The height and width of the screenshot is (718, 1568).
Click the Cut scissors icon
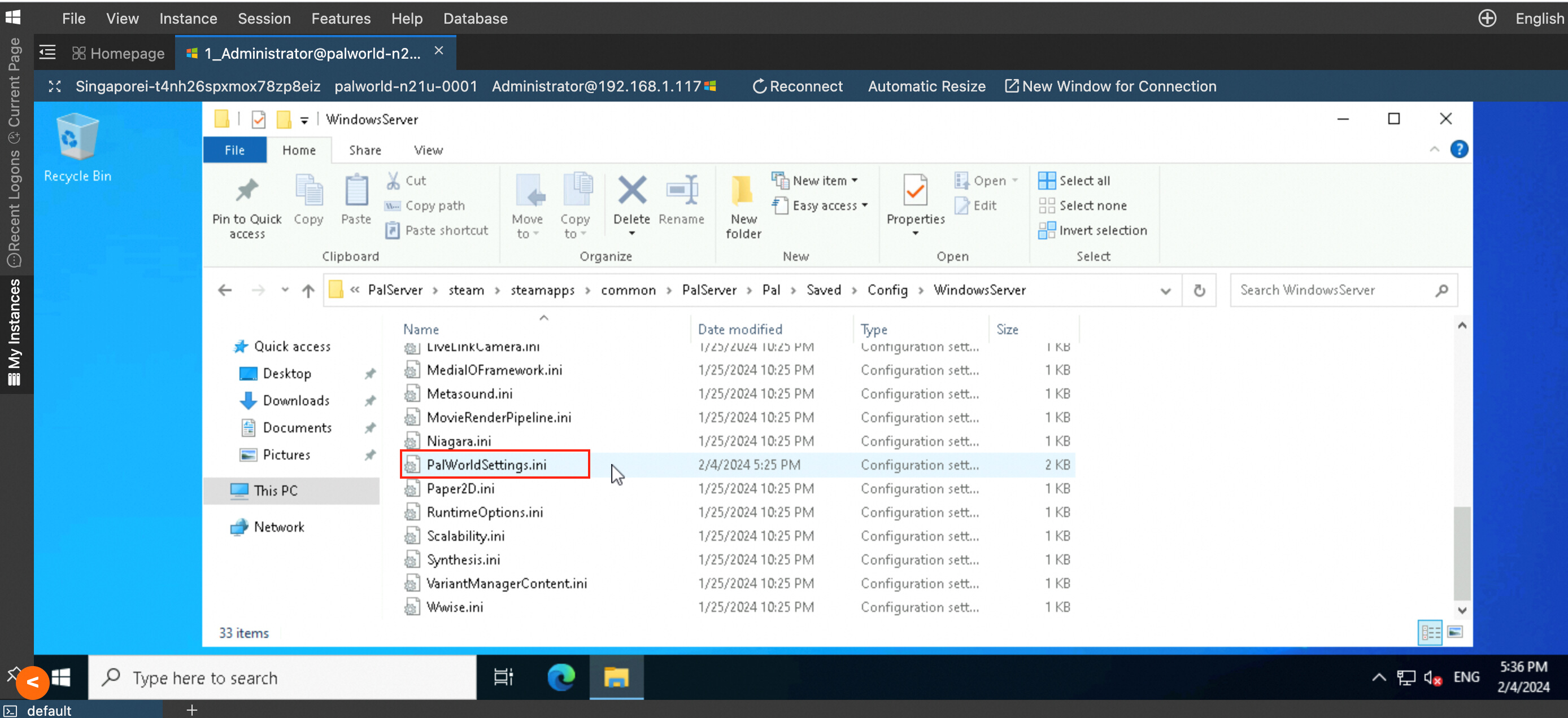point(393,180)
